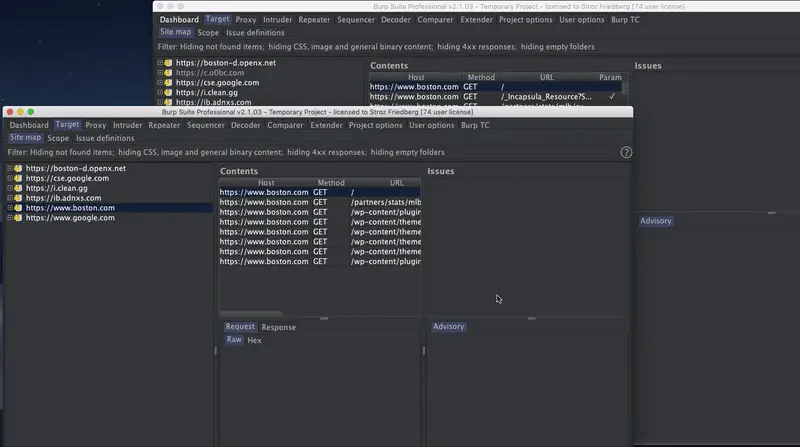This screenshot has height=447, width=800.
Task: Click the green zoom window button
Action: click(x=31, y=112)
